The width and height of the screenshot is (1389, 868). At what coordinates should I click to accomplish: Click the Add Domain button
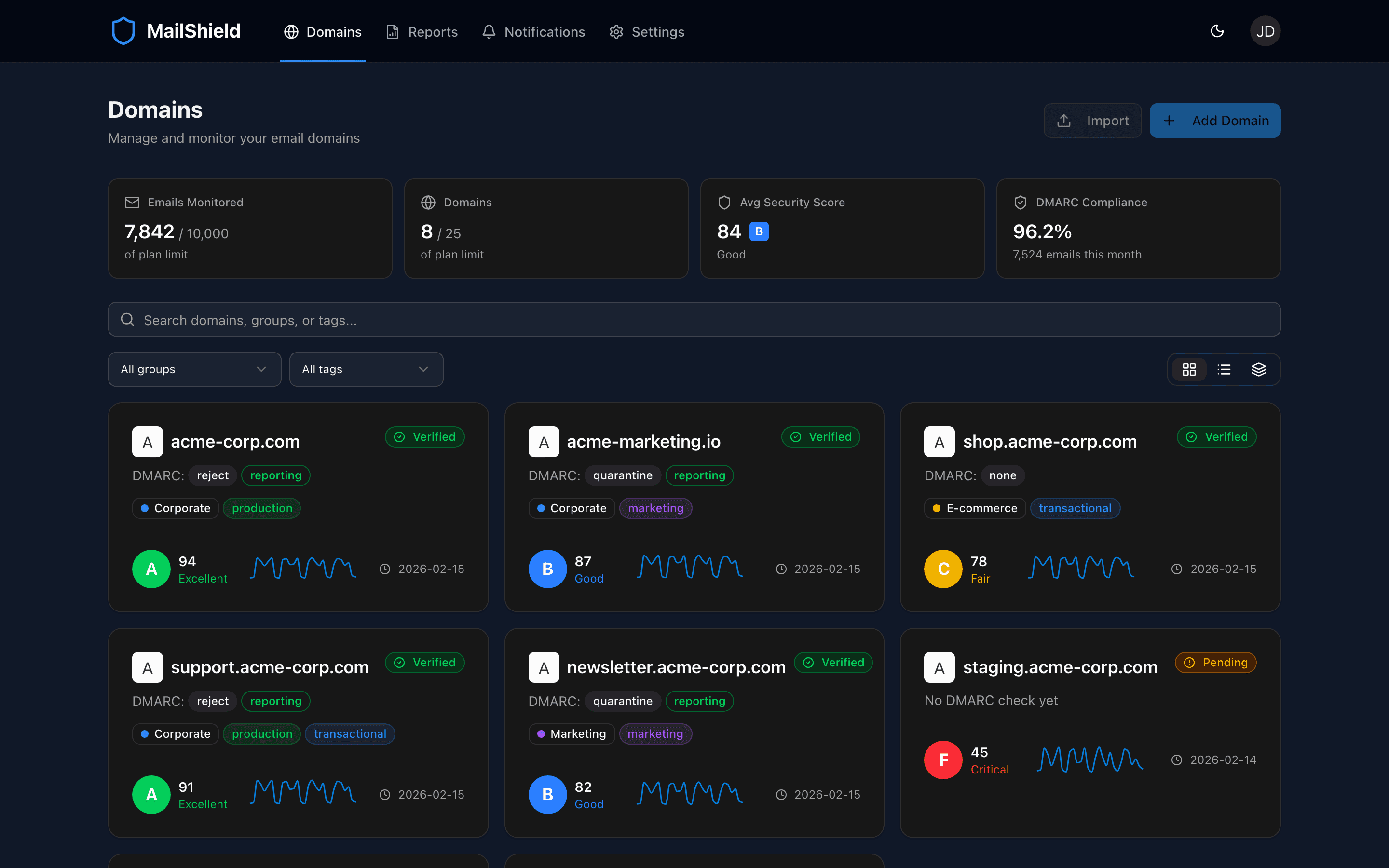(x=1215, y=121)
